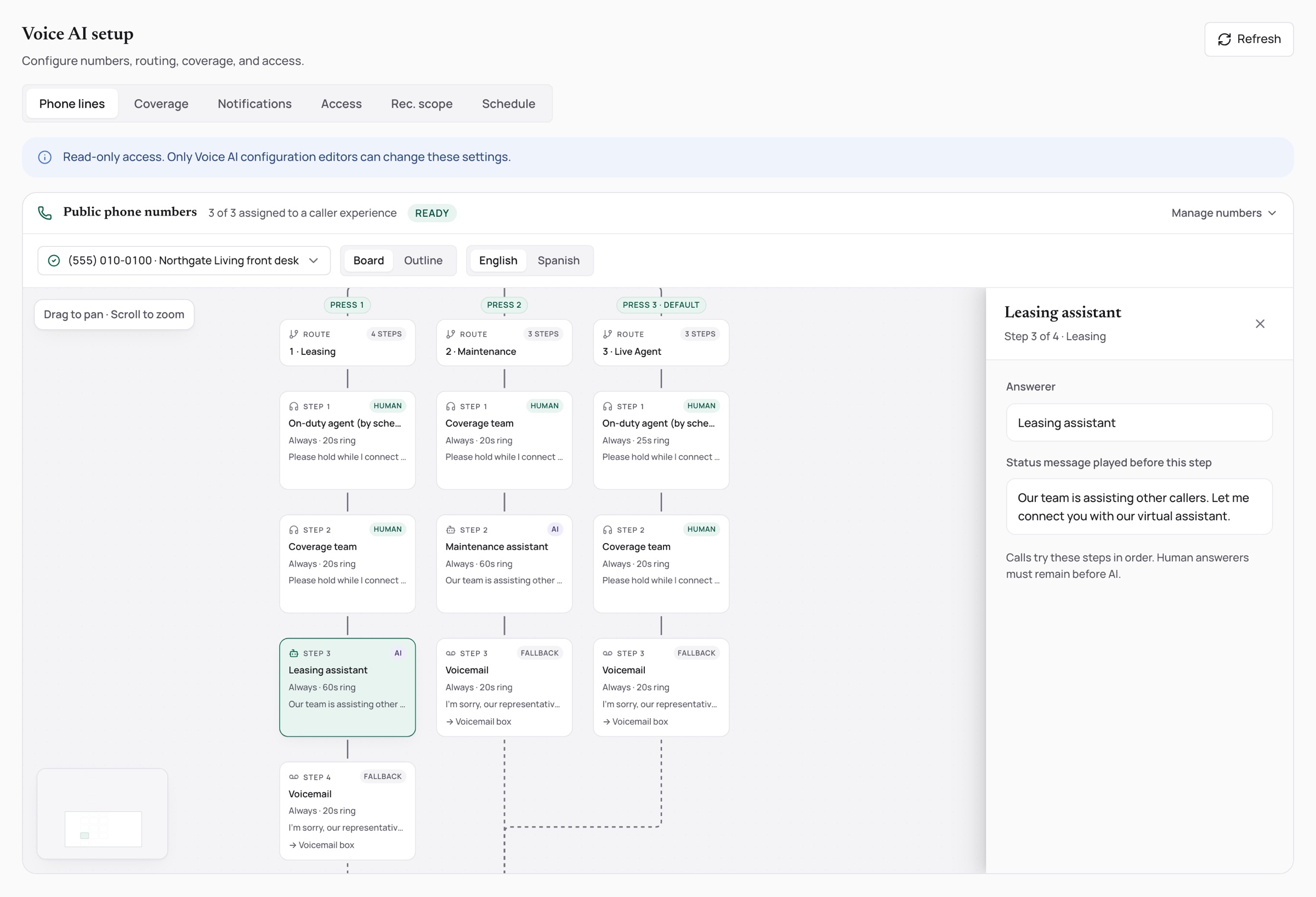The width and height of the screenshot is (1316, 897).
Task: Click headset icon on Maintenance Step 1 card
Action: (450, 407)
